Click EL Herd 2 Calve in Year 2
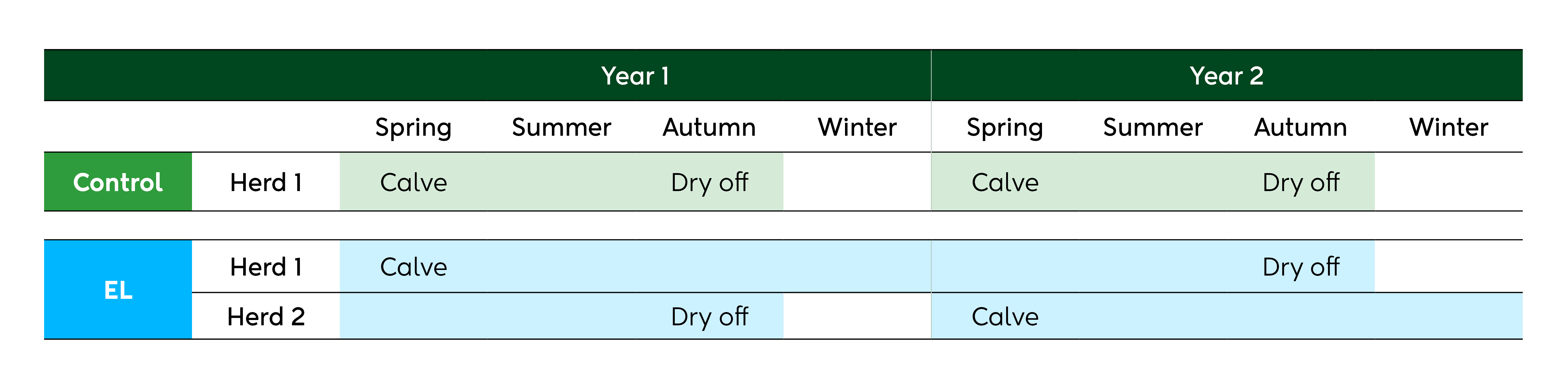 [1005, 317]
